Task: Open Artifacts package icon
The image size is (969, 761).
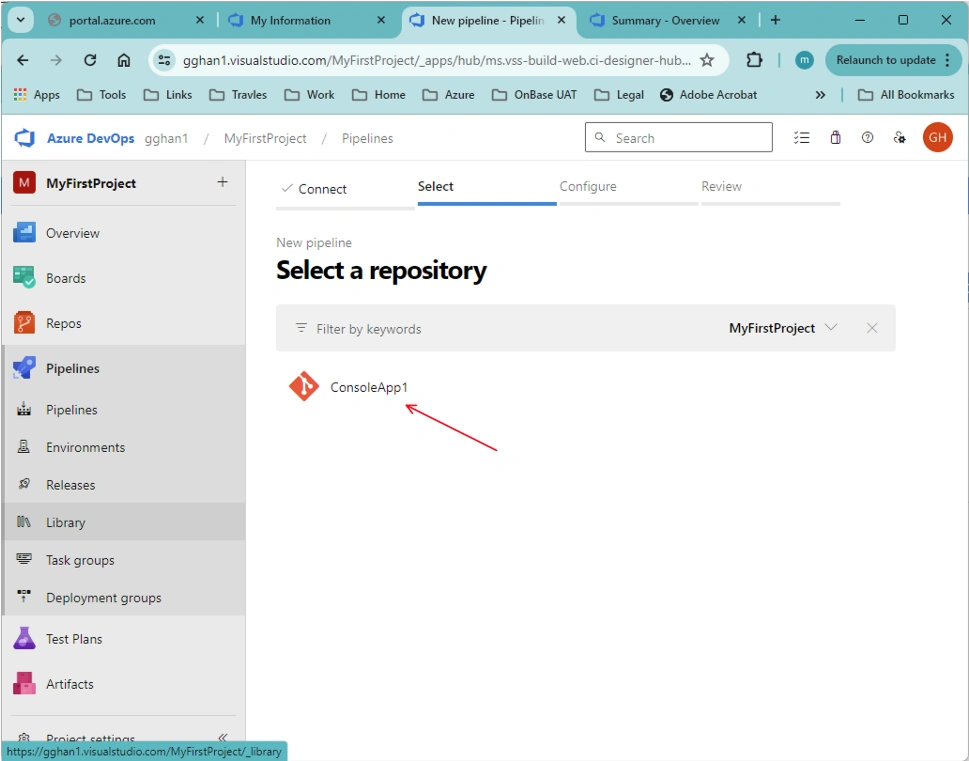Action: [24, 684]
